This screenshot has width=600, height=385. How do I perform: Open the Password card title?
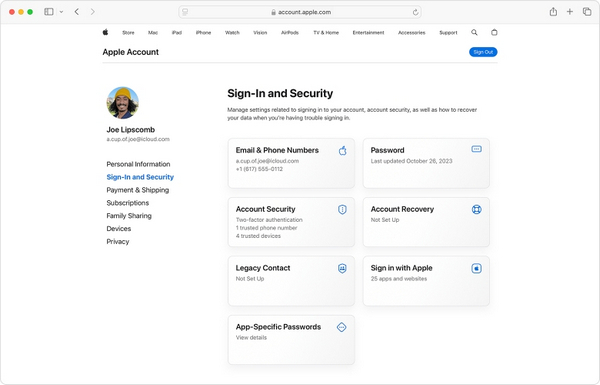coord(387,150)
